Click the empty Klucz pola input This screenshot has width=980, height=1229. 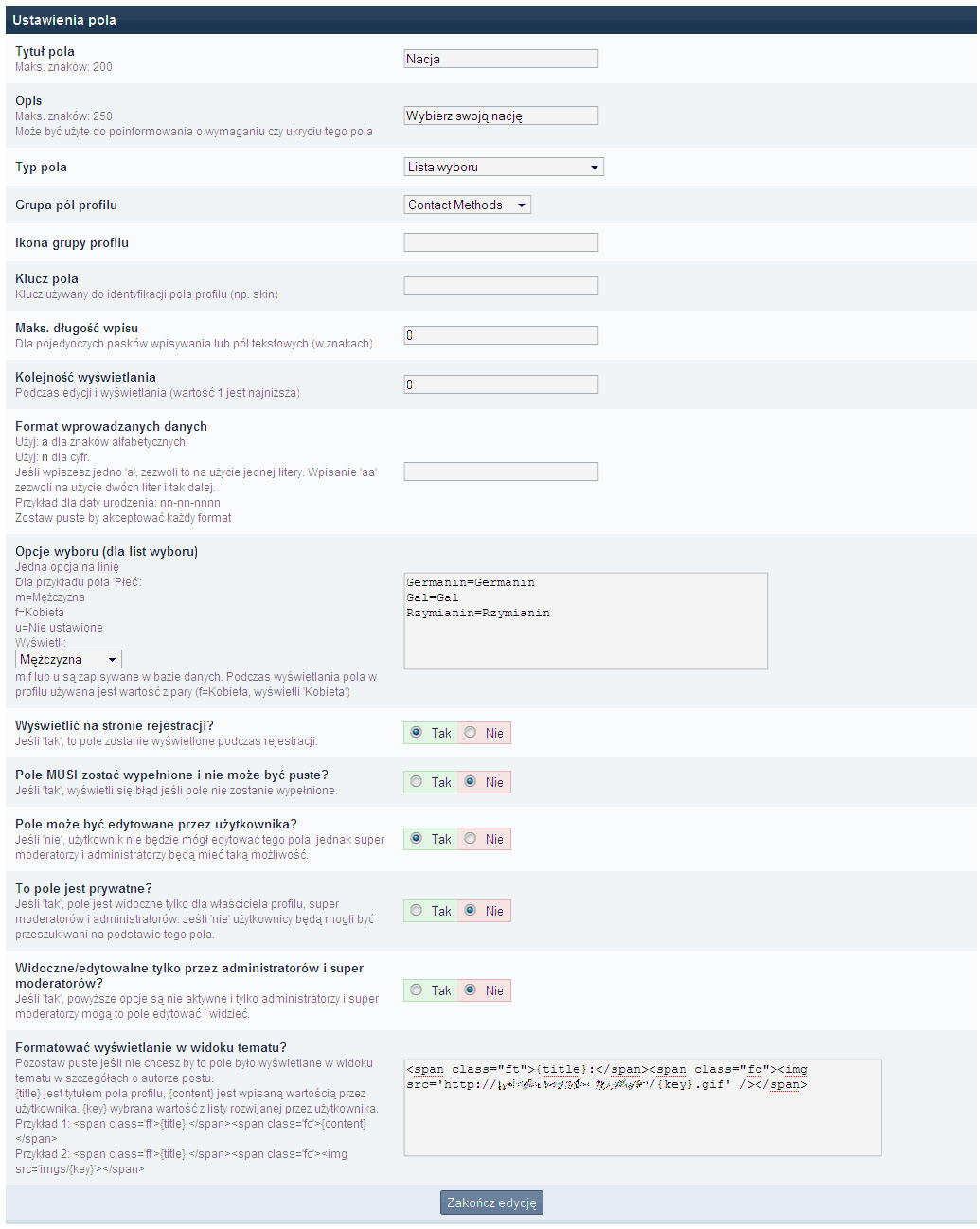[x=500, y=286]
